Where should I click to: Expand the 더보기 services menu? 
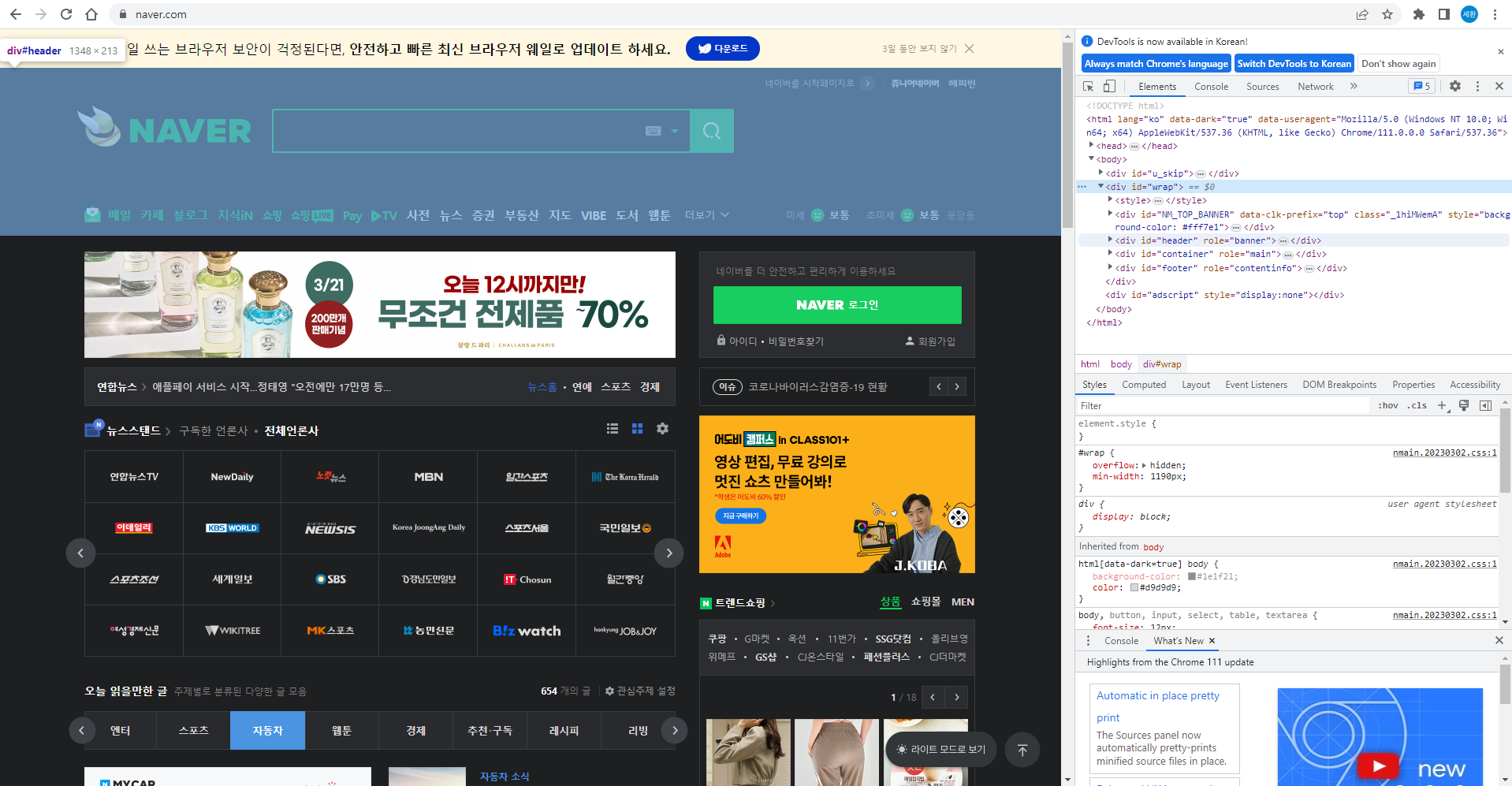707,215
